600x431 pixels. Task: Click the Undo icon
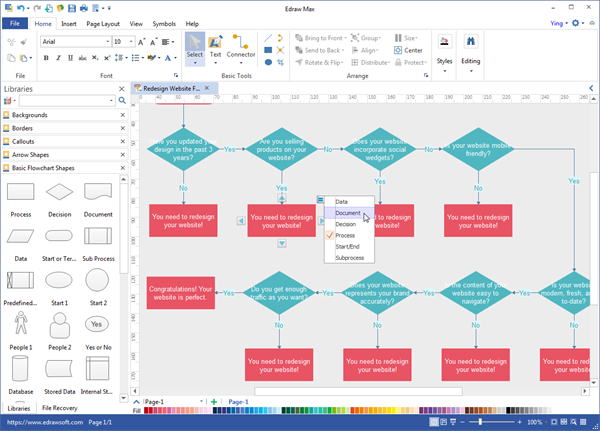21,8
